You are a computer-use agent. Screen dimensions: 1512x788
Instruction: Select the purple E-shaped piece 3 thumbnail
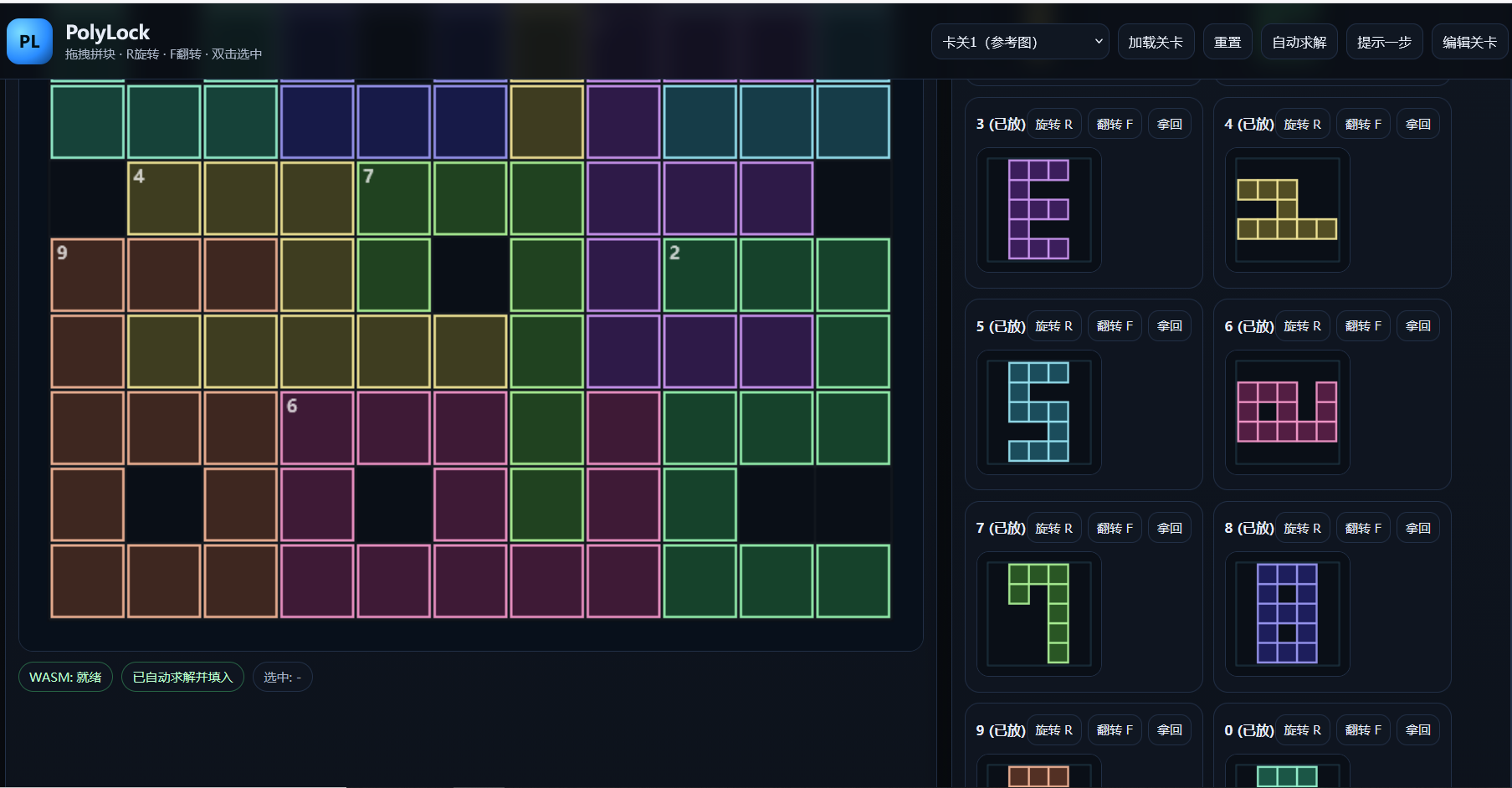pos(1038,209)
